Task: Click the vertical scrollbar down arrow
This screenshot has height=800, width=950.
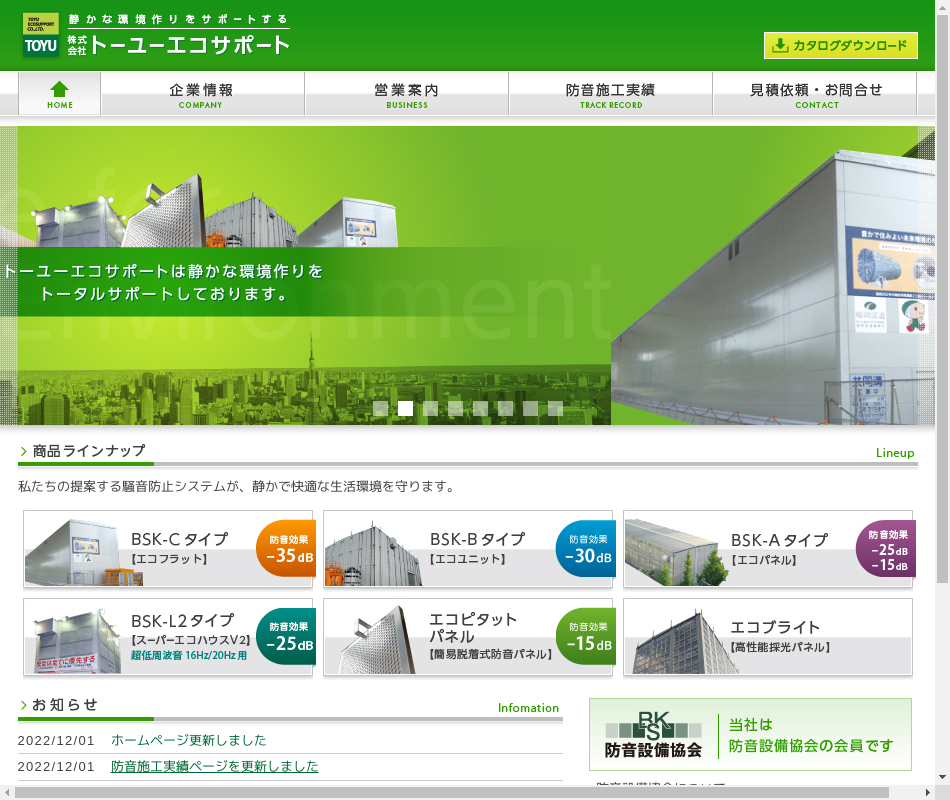Action: coord(942,776)
